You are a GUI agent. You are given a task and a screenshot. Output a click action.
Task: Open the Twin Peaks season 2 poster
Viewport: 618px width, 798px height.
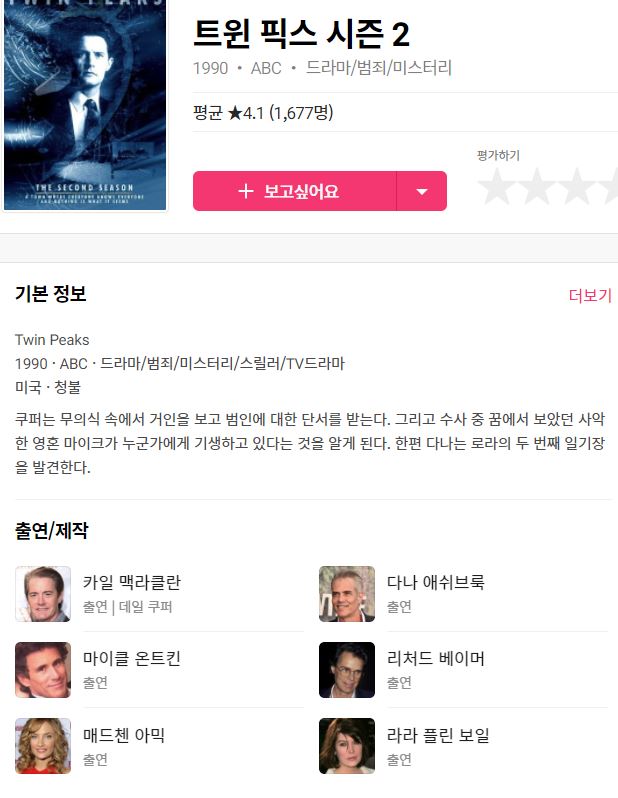85,105
